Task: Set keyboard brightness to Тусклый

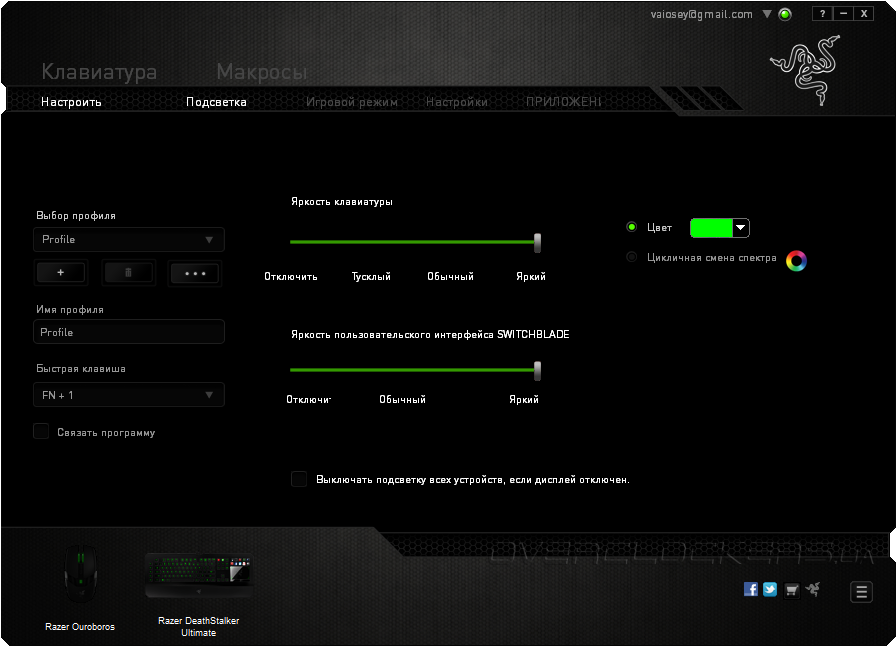Action: (371, 277)
